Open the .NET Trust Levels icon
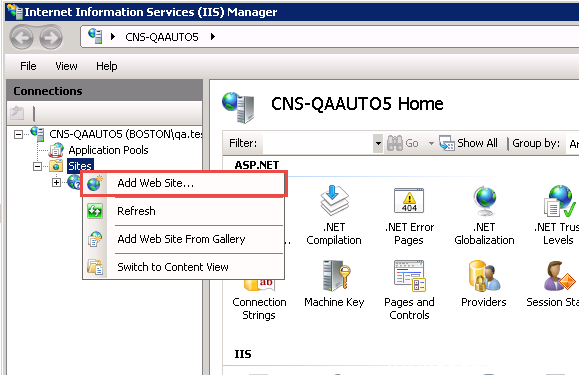579x375 pixels. (559, 201)
